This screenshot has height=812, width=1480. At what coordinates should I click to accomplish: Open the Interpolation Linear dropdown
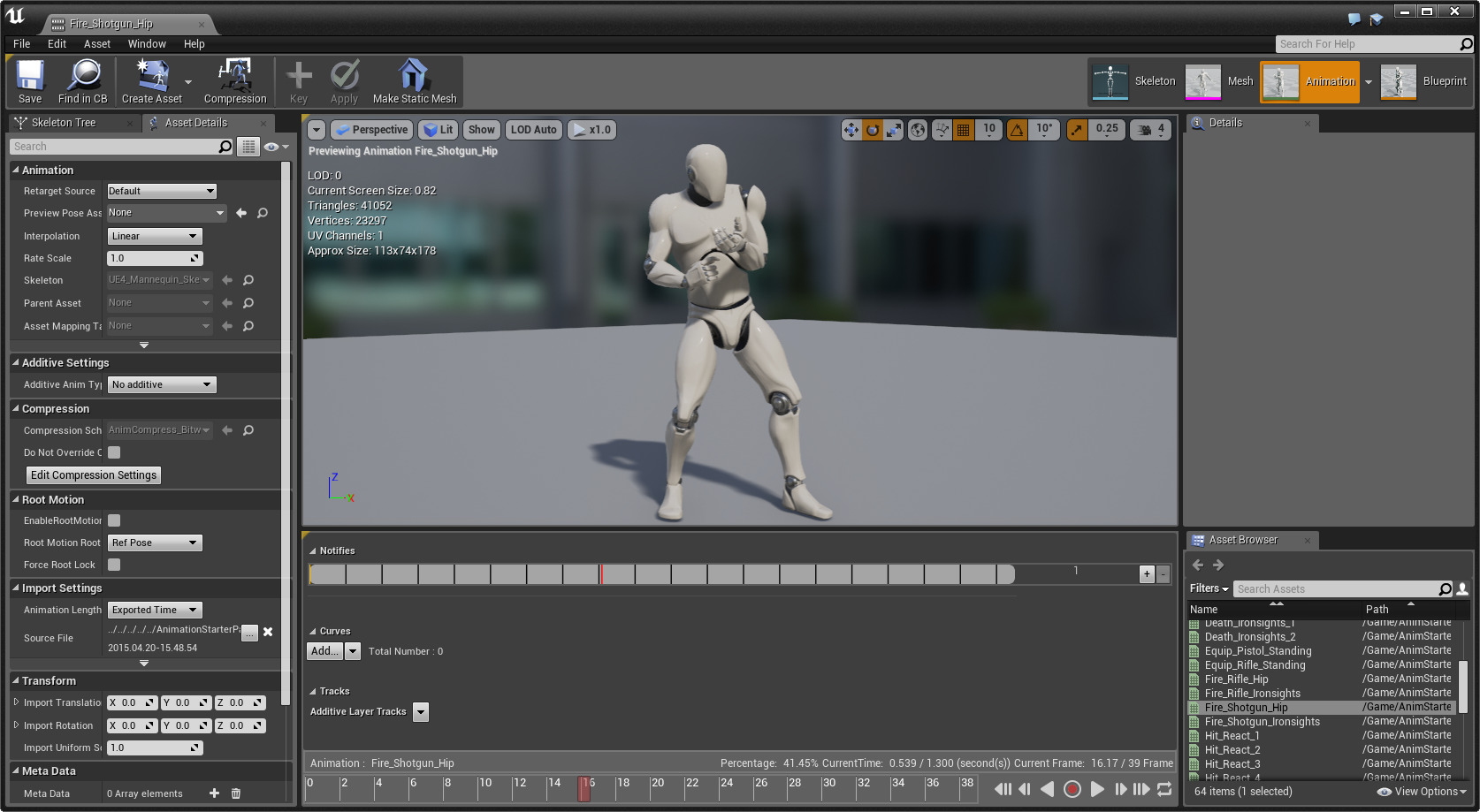click(155, 236)
